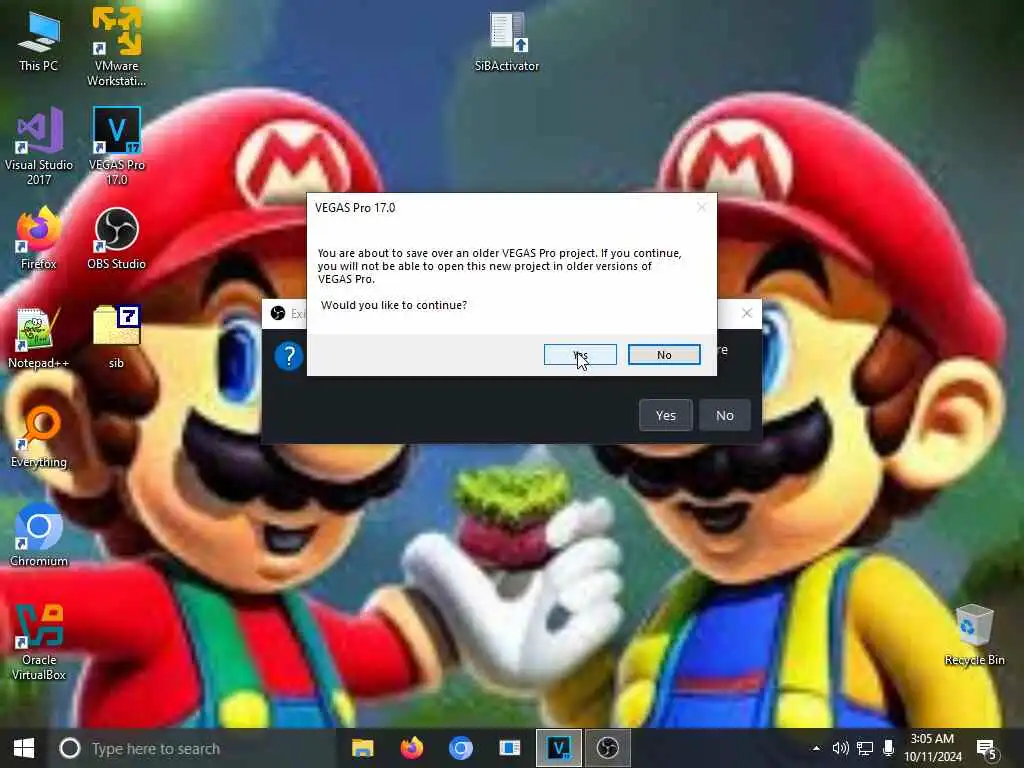Click the taskbar search box
Viewport: 1024px width, 768px height.
tap(193, 748)
